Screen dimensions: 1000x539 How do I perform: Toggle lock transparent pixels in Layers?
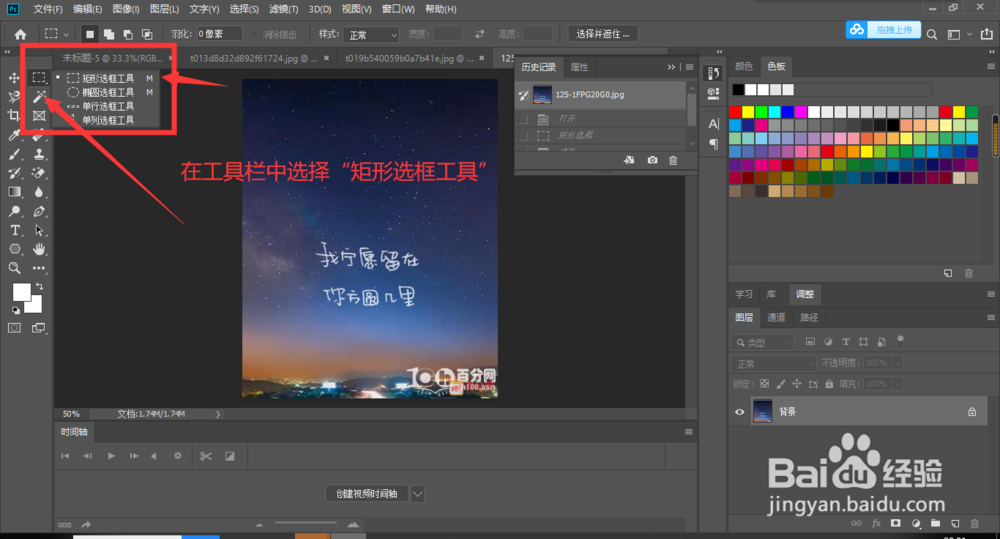coord(765,384)
